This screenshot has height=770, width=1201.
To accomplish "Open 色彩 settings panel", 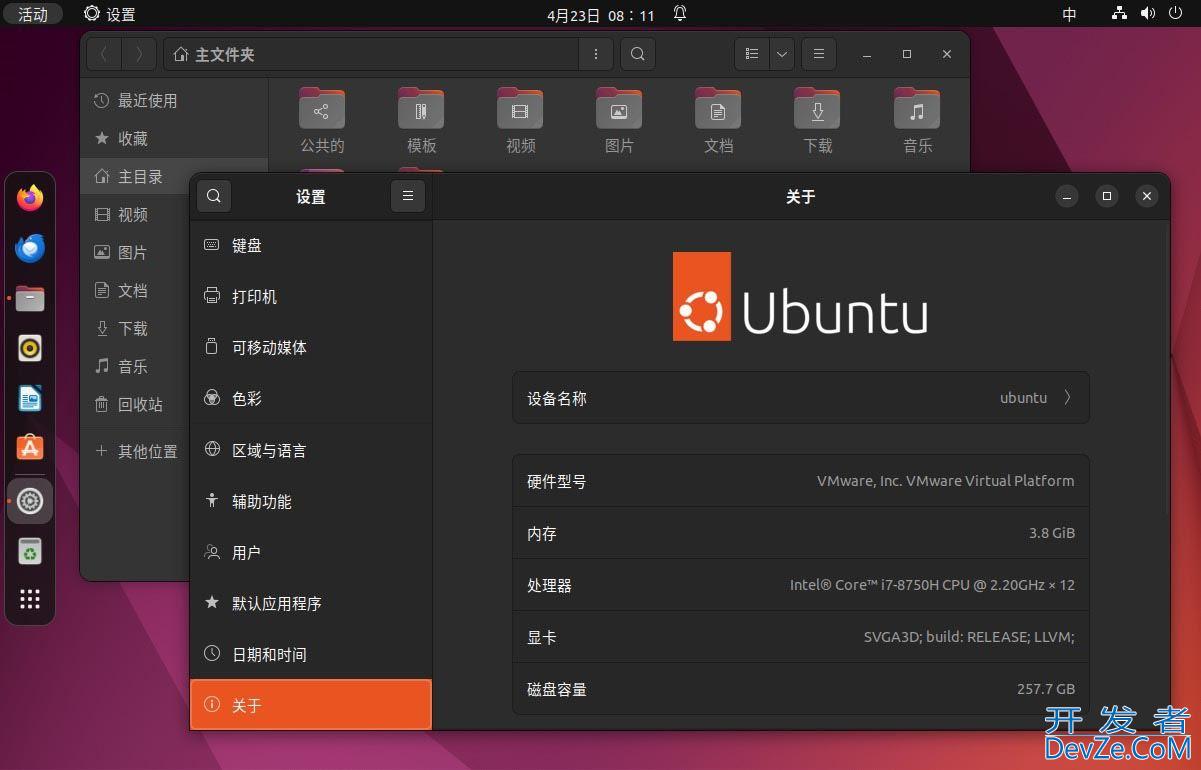I will 311,398.
